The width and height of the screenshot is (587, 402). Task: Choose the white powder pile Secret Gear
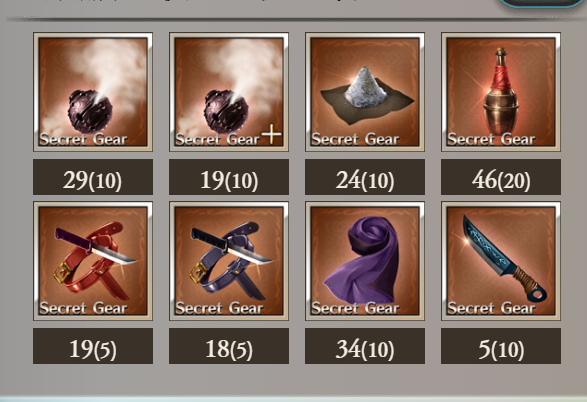coord(365,92)
